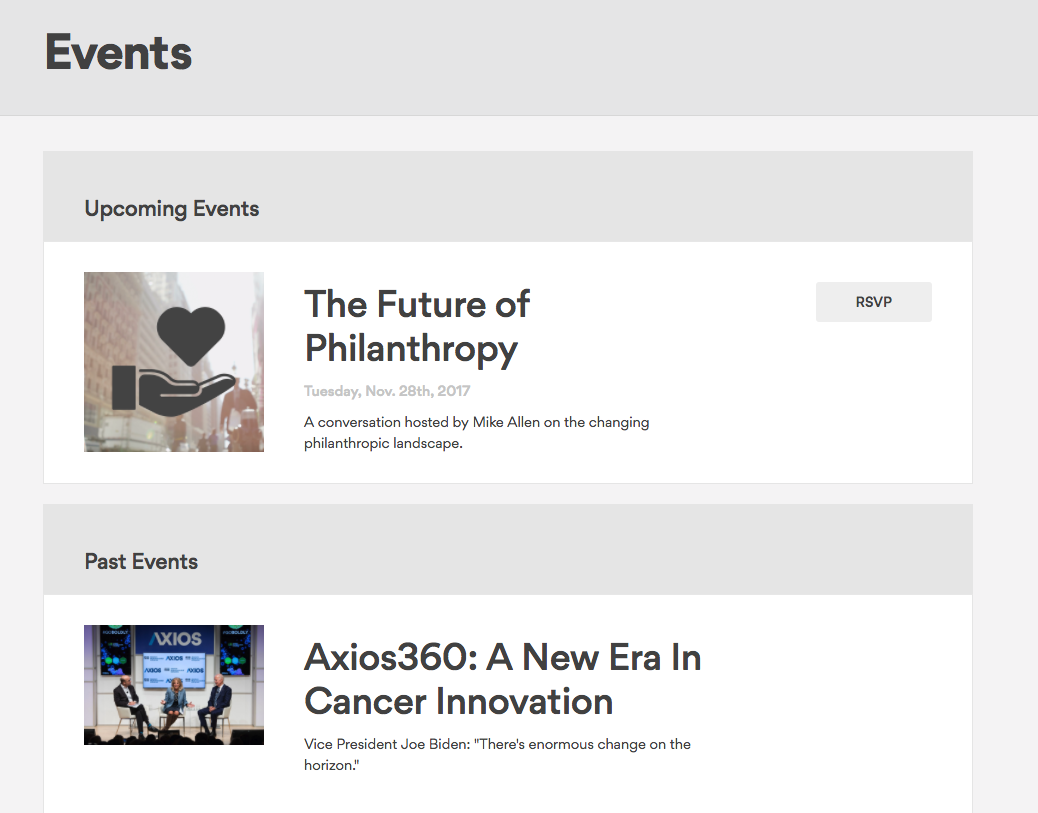Click the RSVP button
Viewport: 1038px width, 813px height.
(873, 302)
